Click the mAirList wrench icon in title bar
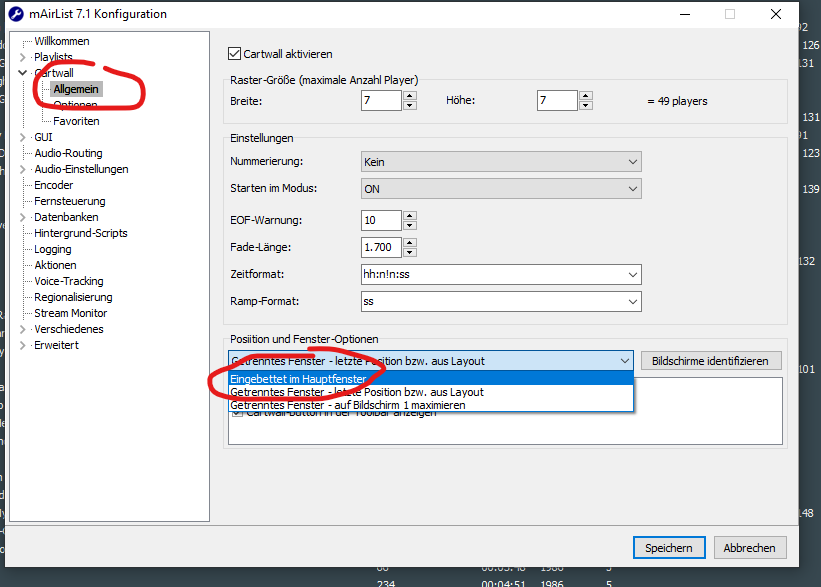Screen dimensions: 821x587 coord(16,14)
